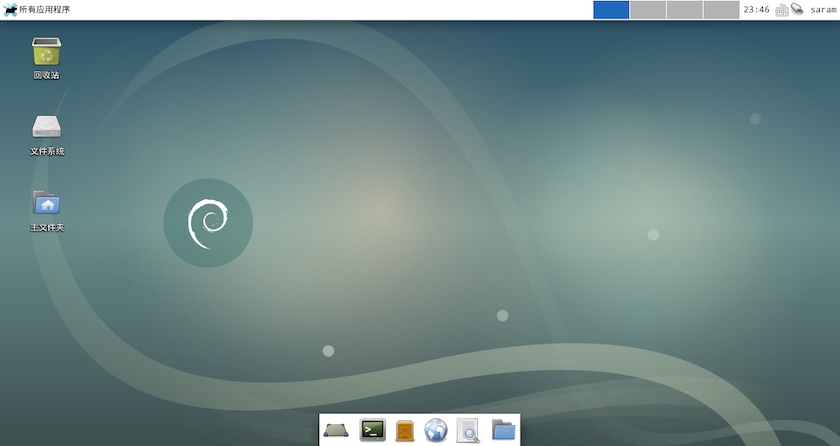Open the keyboard input method tray icon
The width and height of the screenshot is (840, 446).
(x=782, y=10)
